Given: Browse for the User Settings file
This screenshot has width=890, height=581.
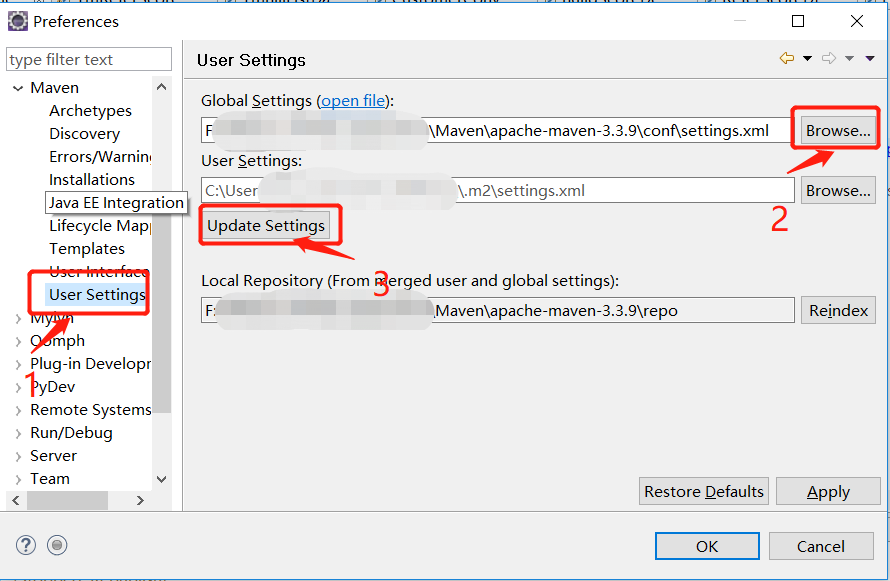Looking at the screenshot, I should pos(838,191).
